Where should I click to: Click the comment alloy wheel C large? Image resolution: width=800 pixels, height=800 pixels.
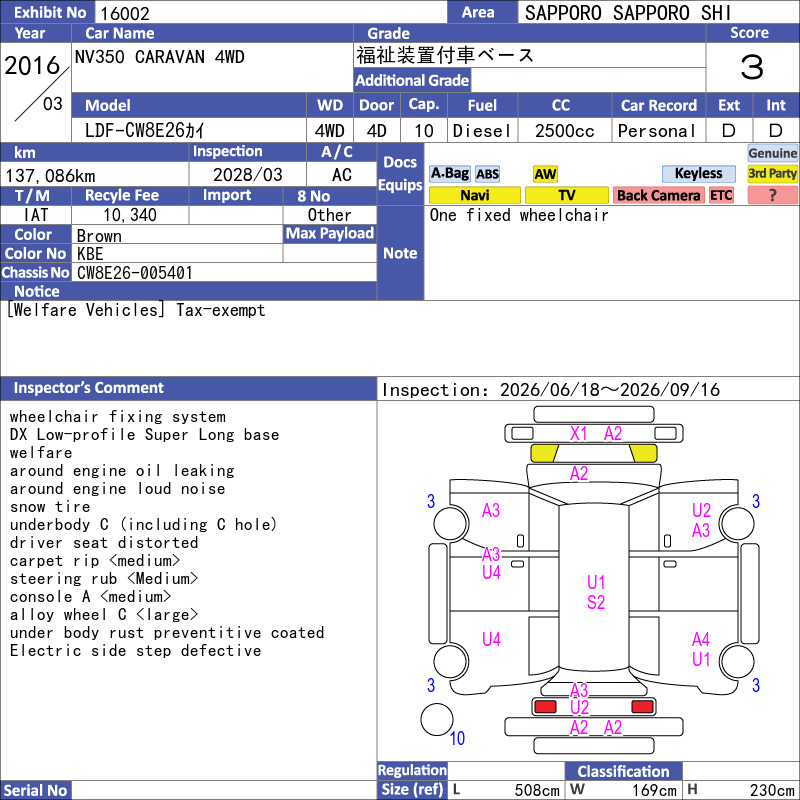[x=104, y=615]
